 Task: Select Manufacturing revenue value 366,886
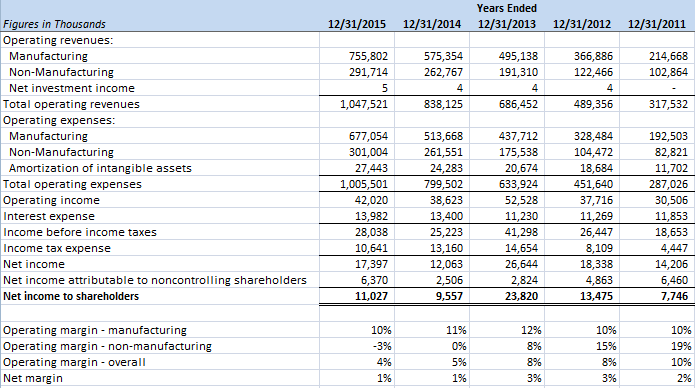click(x=593, y=56)
